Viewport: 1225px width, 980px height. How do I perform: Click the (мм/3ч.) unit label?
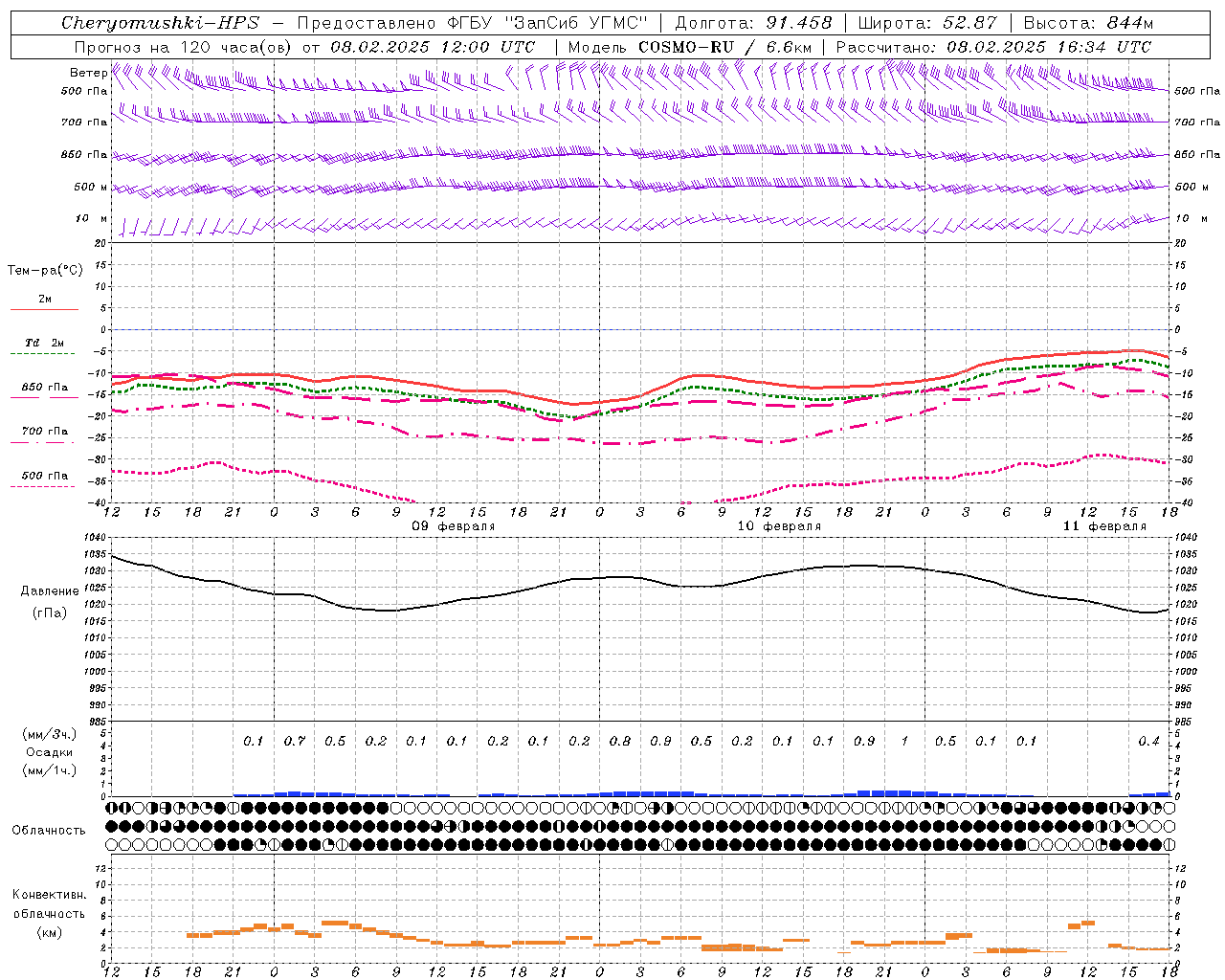(x=49, y=734)
